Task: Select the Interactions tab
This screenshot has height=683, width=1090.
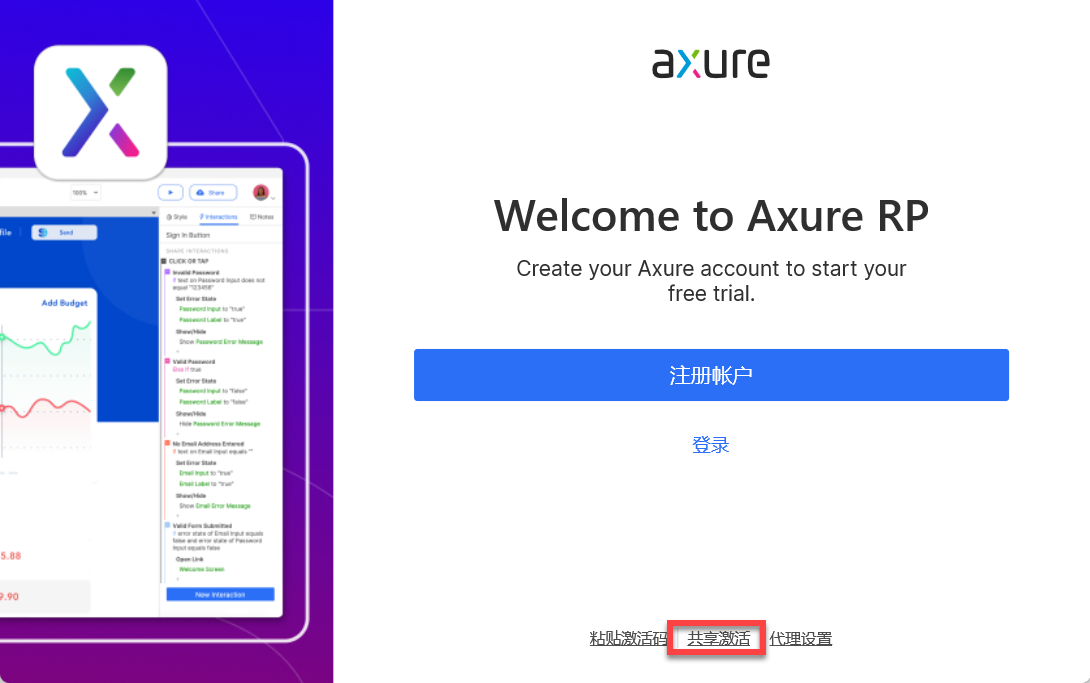Action: click(217, 216)
